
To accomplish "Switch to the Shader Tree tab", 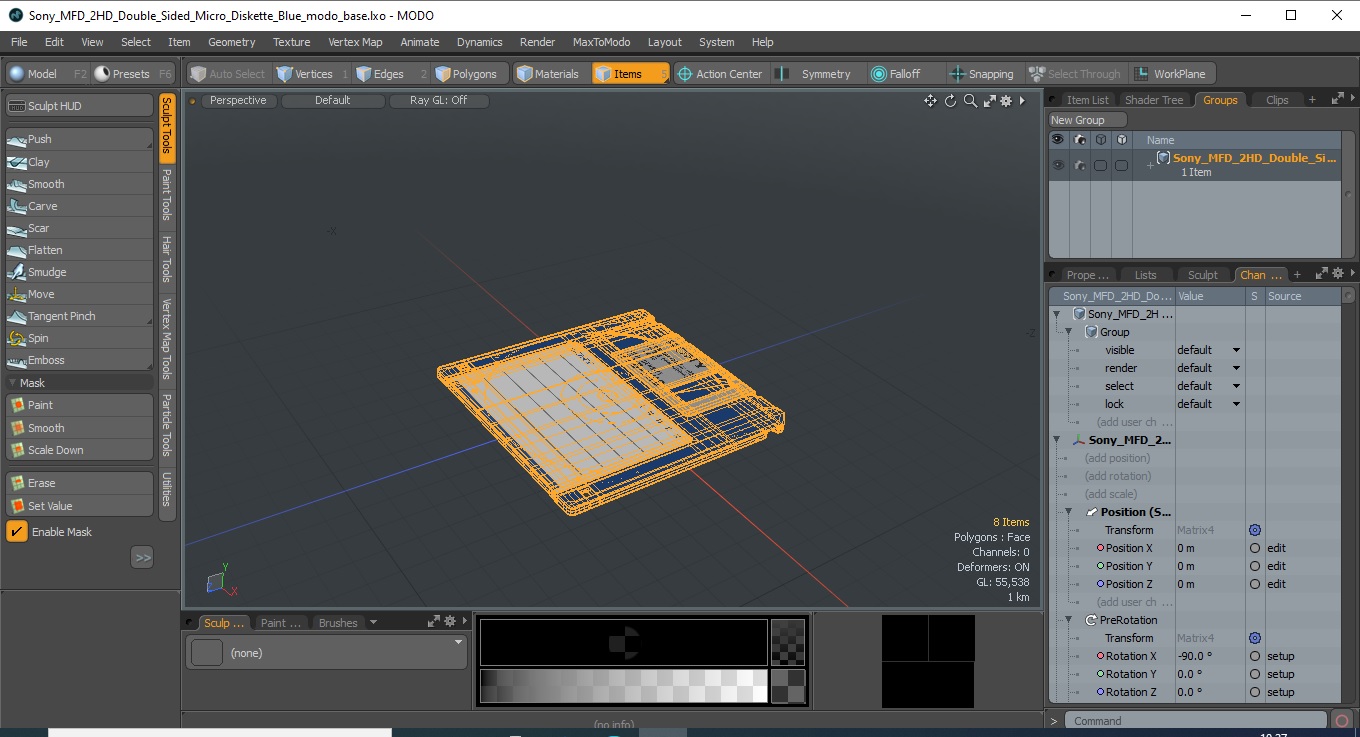I will pyautogui.click(x=1154, y=100).
